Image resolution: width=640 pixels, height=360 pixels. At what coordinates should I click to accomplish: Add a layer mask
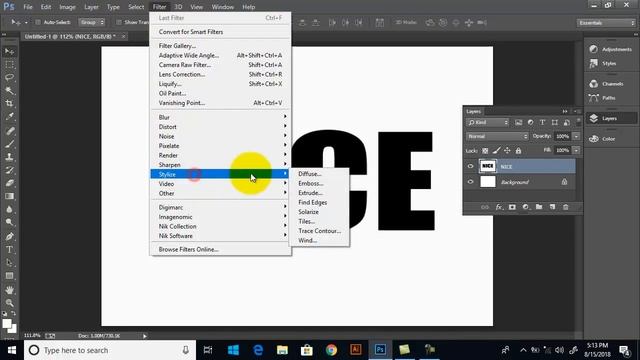coord(512,207)
